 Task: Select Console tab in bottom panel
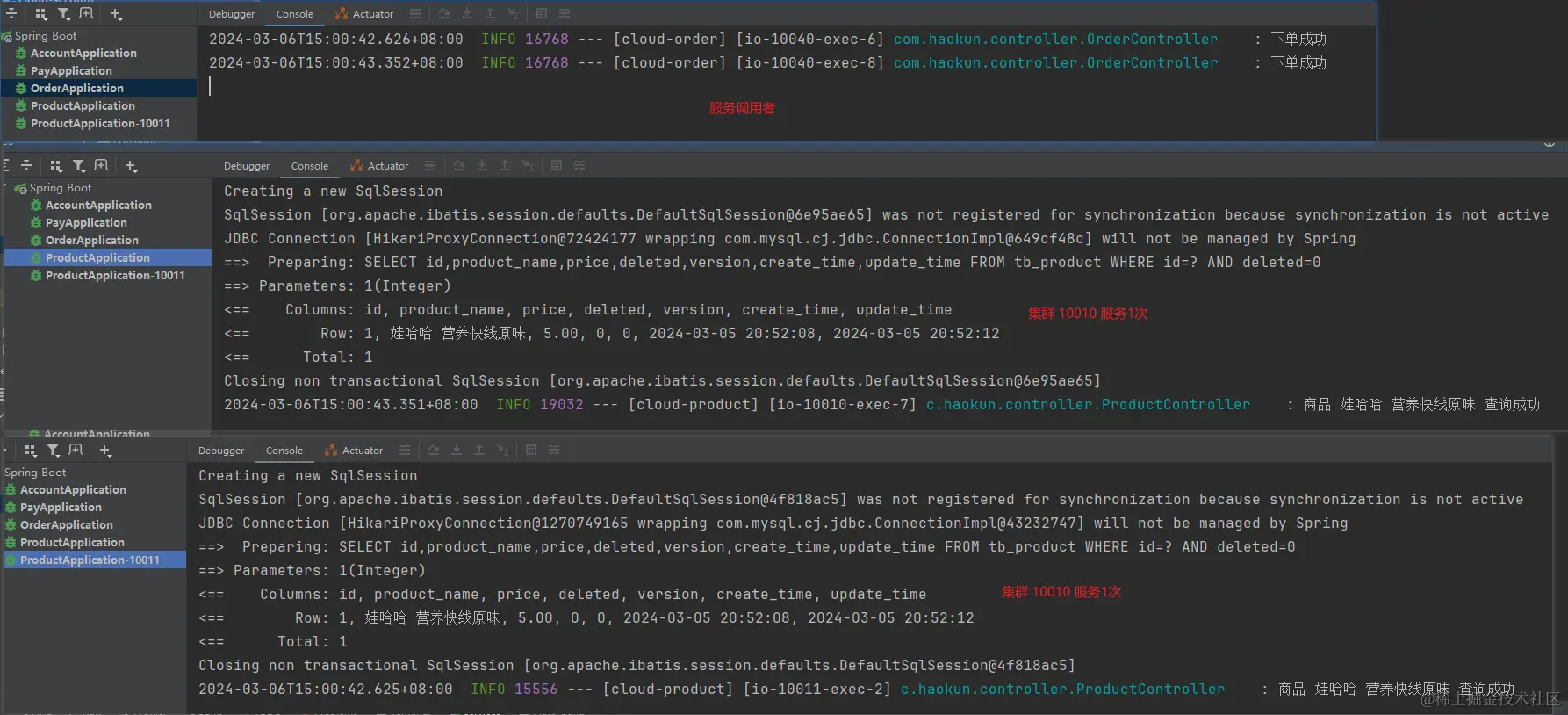284,451
